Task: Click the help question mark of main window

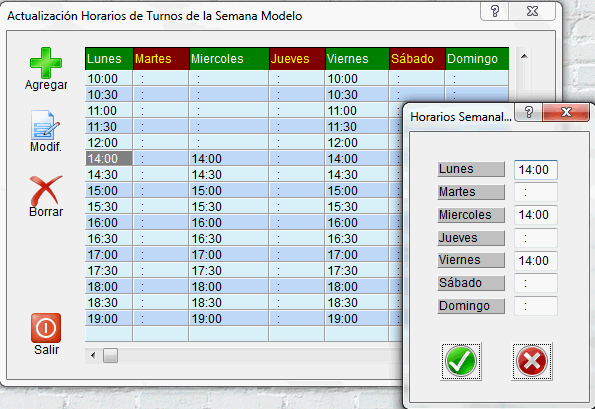Action: [495, 11]
